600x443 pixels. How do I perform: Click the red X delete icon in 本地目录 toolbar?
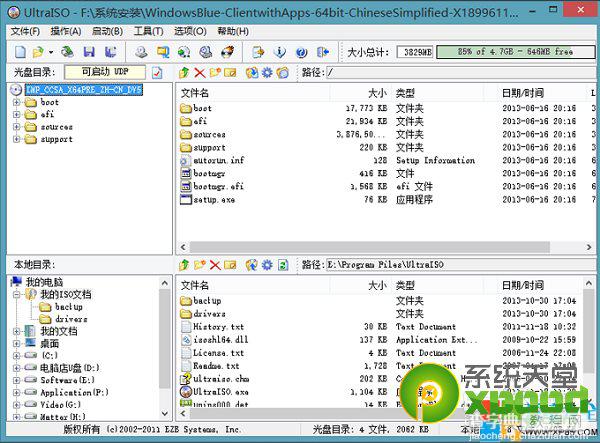(x=215, y=265)
